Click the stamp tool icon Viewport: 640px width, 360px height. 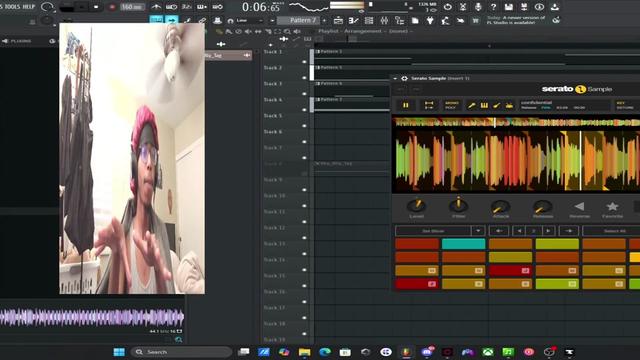click(x=218, y=20)
